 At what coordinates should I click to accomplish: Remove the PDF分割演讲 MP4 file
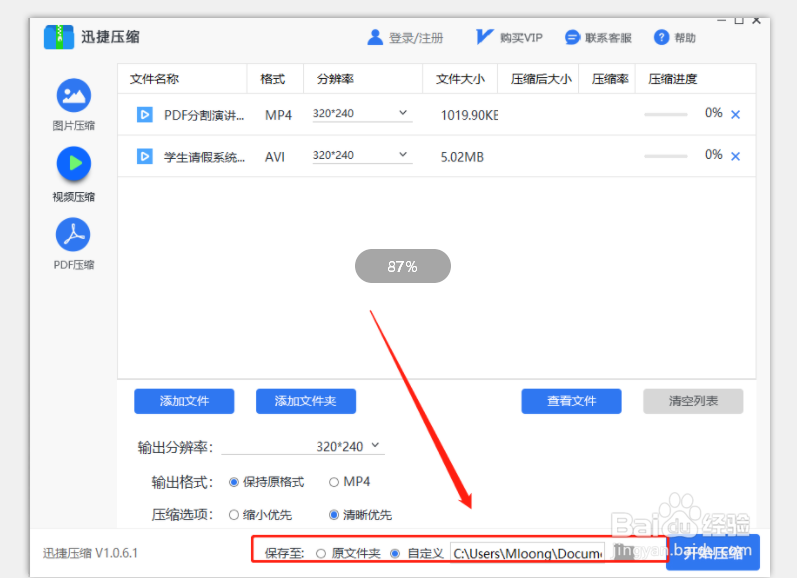pyautogui.click(x=735, y=115)
